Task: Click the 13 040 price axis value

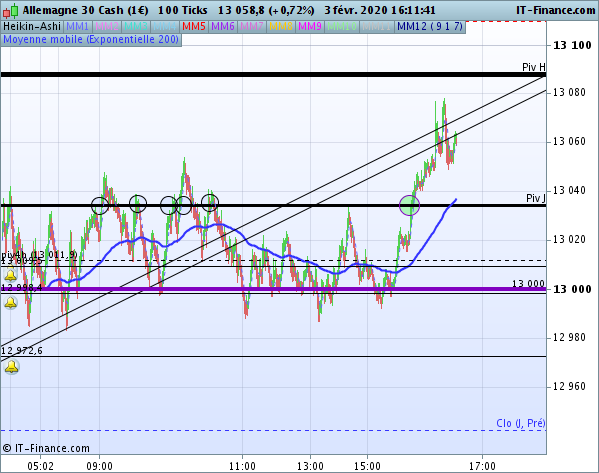Action: 569,190
